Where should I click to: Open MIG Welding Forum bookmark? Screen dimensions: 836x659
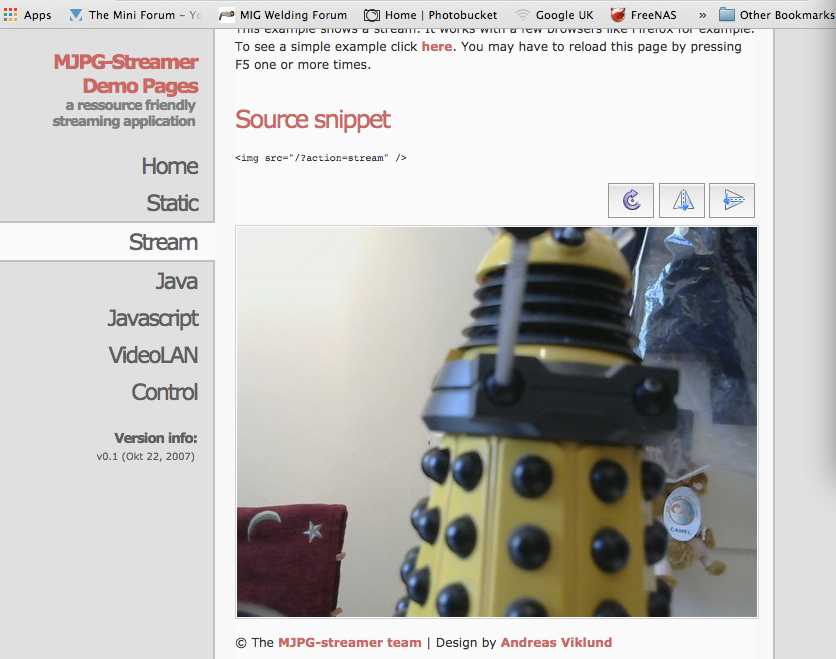point(283,15)
